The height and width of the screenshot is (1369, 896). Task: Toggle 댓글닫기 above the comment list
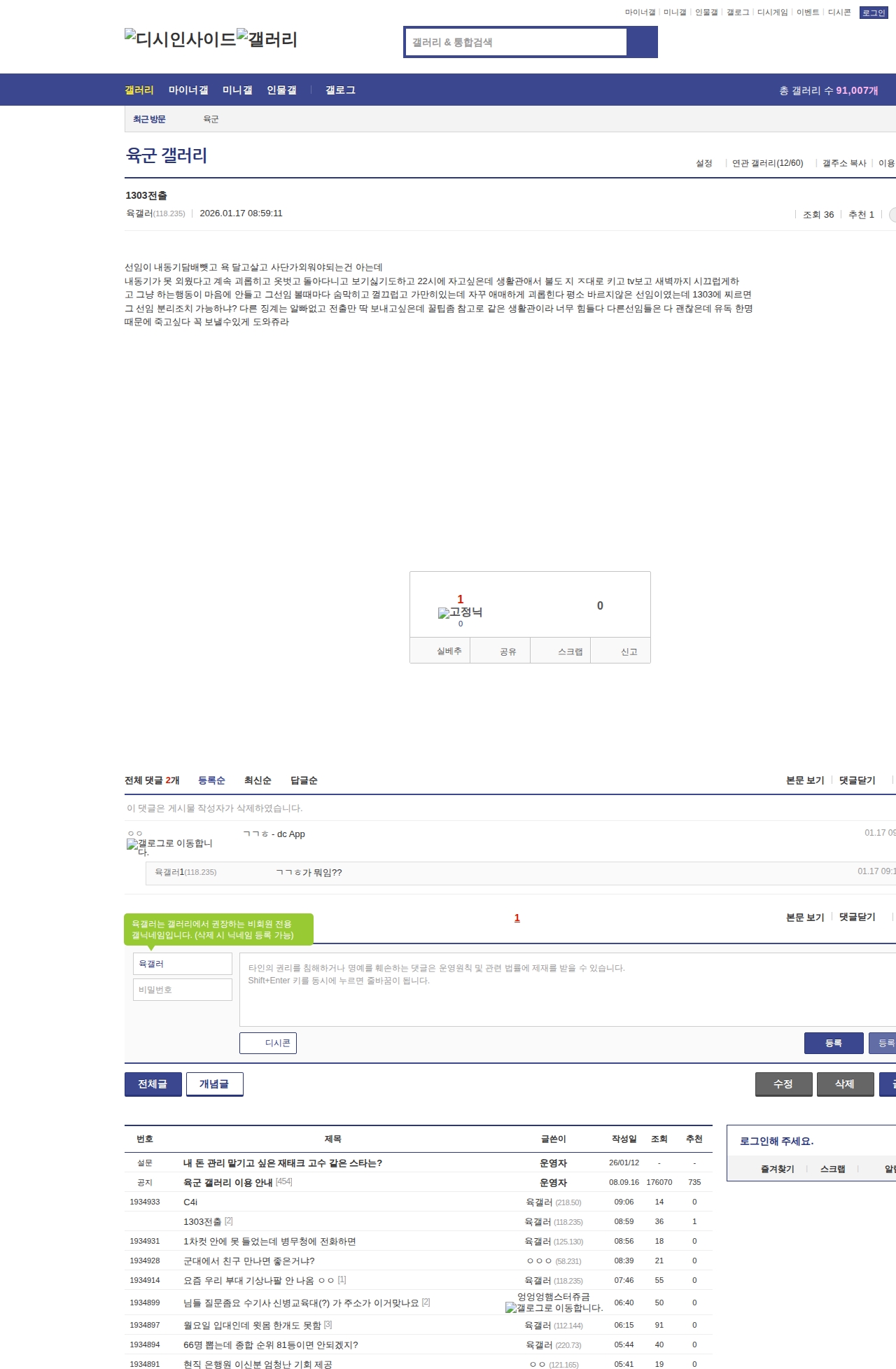[857, 780]
